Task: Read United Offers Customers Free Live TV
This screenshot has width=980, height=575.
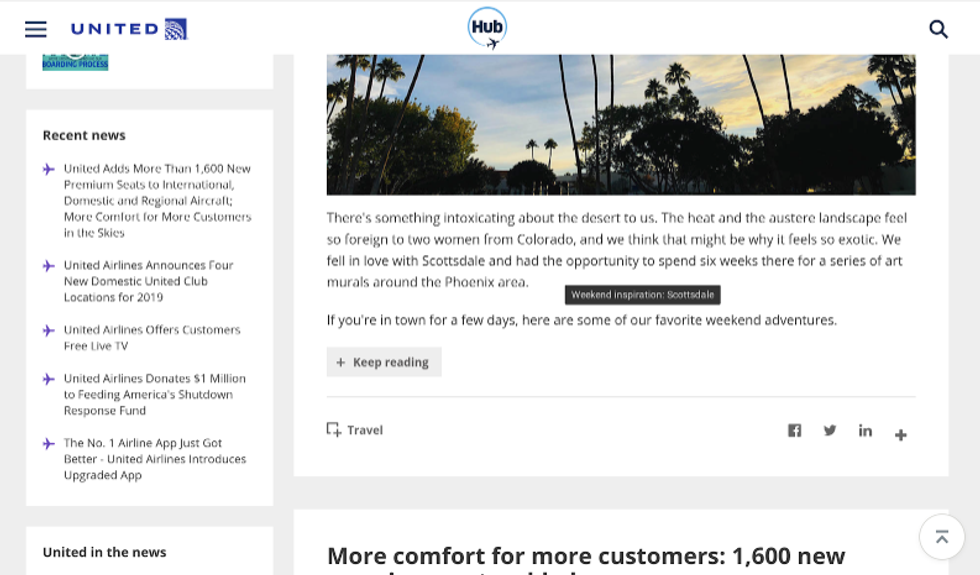Action: [152, 337]
